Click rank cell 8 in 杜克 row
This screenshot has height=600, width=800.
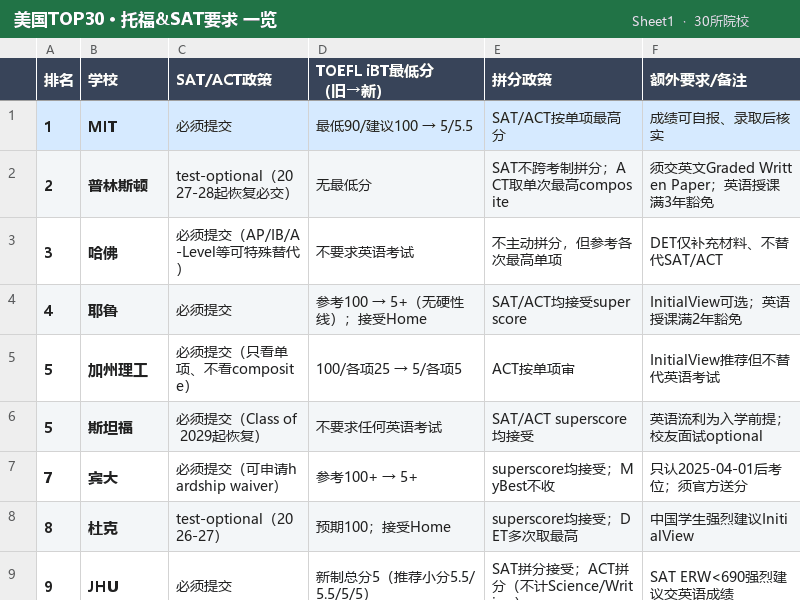[x=58, y=527]
